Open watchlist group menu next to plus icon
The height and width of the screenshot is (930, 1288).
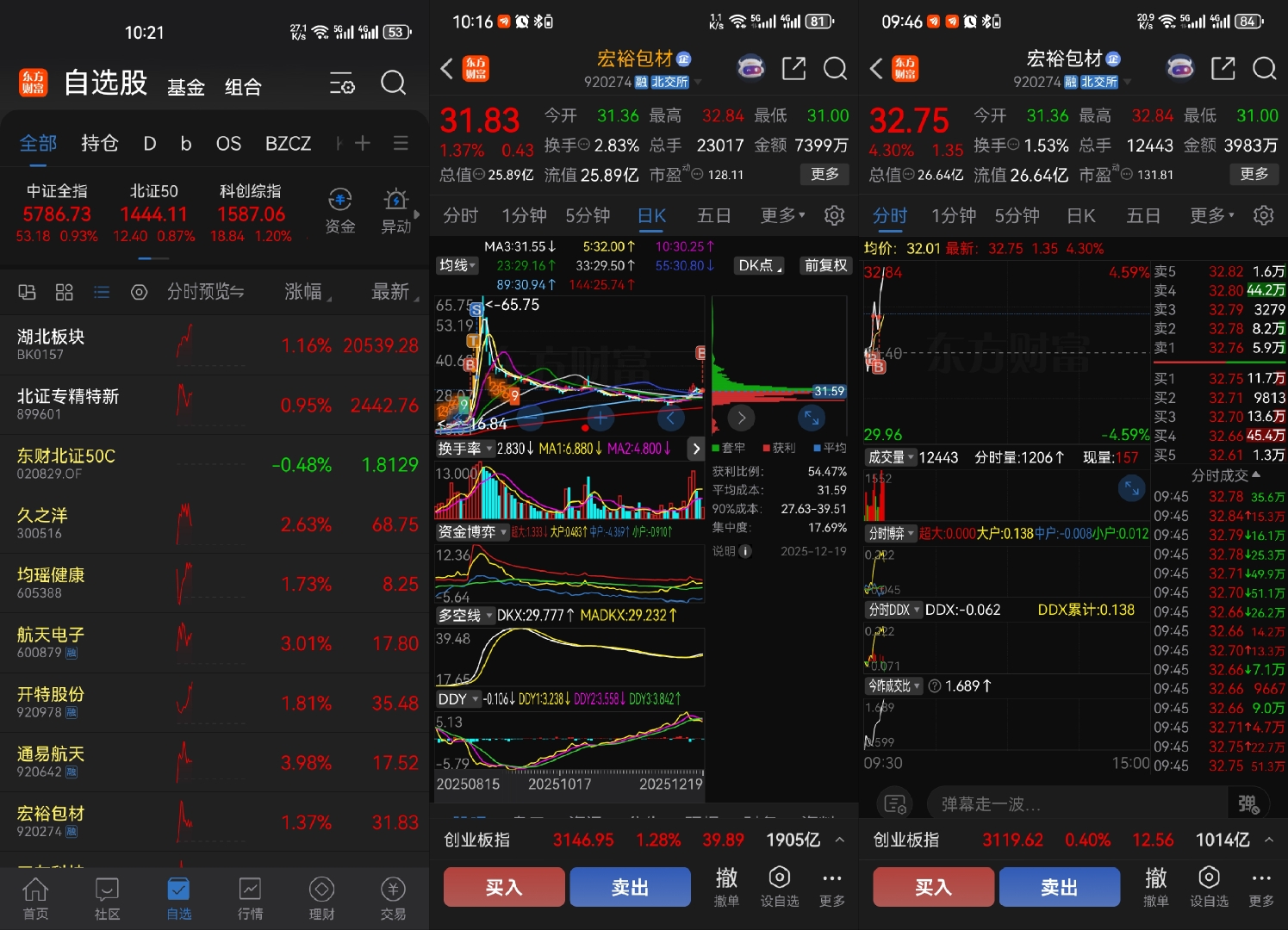pos(401,143)
